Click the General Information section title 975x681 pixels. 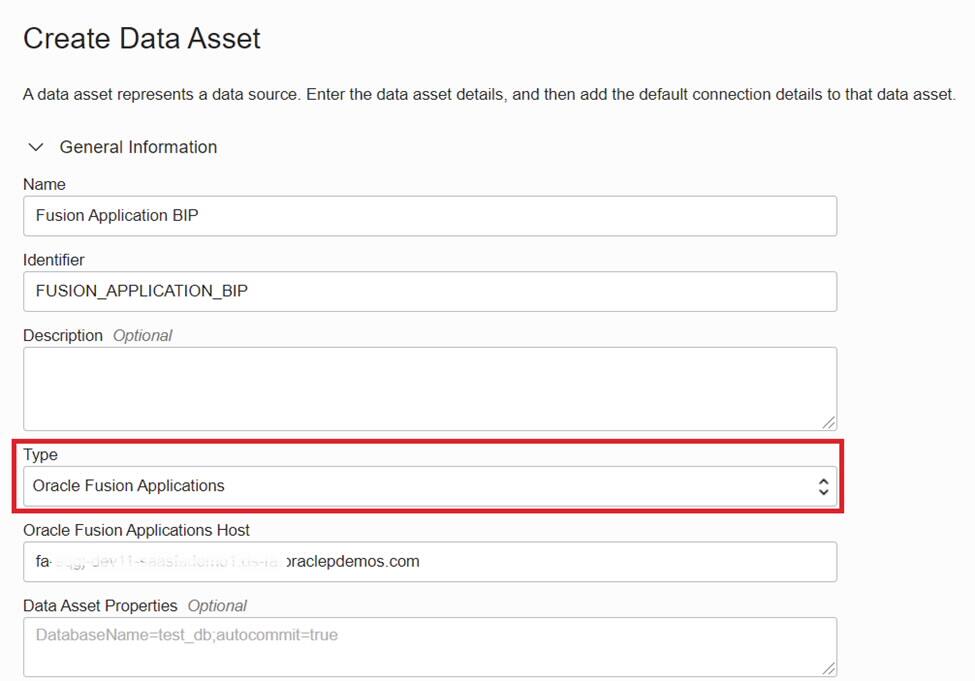[x=138, y=147]
